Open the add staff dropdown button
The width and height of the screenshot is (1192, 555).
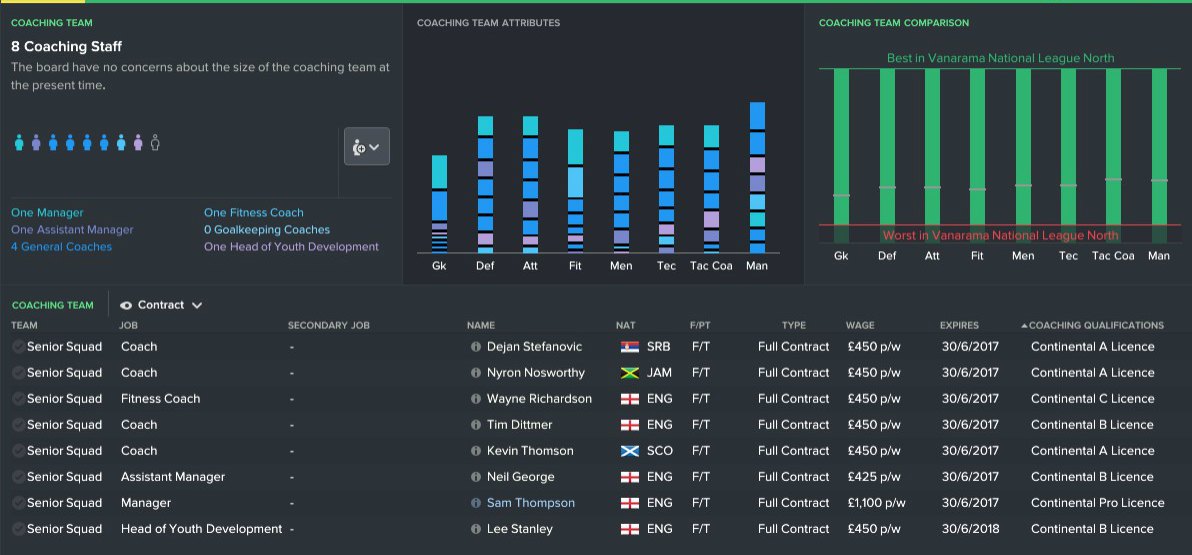click(366, 147)
